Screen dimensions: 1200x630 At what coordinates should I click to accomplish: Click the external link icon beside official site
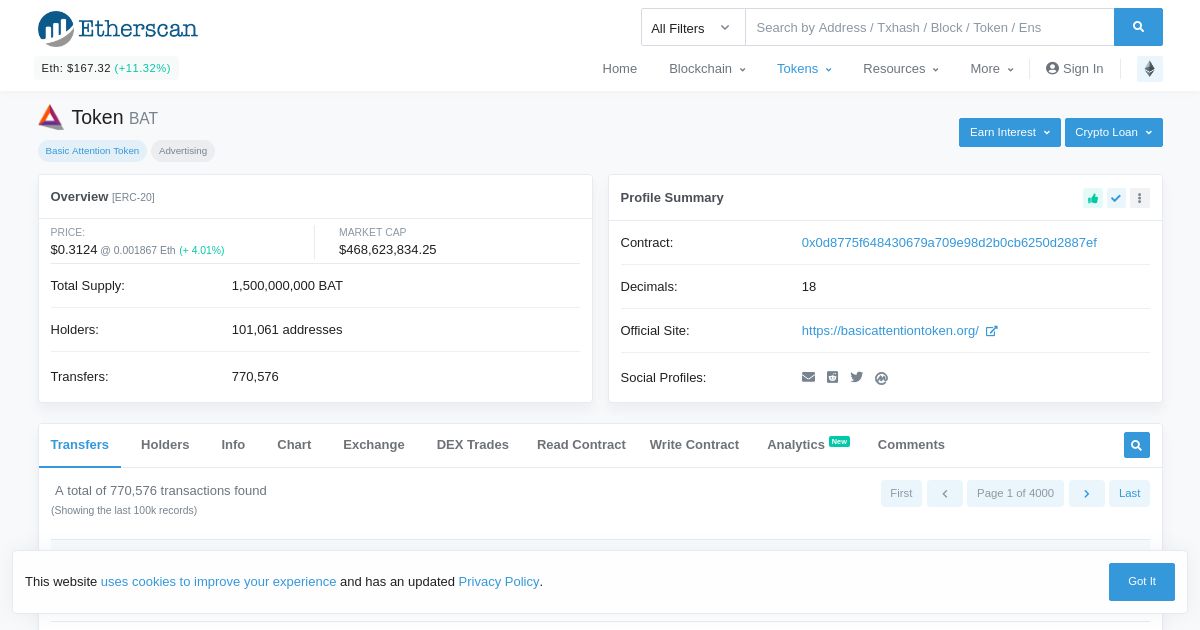[x=991, y=331]
